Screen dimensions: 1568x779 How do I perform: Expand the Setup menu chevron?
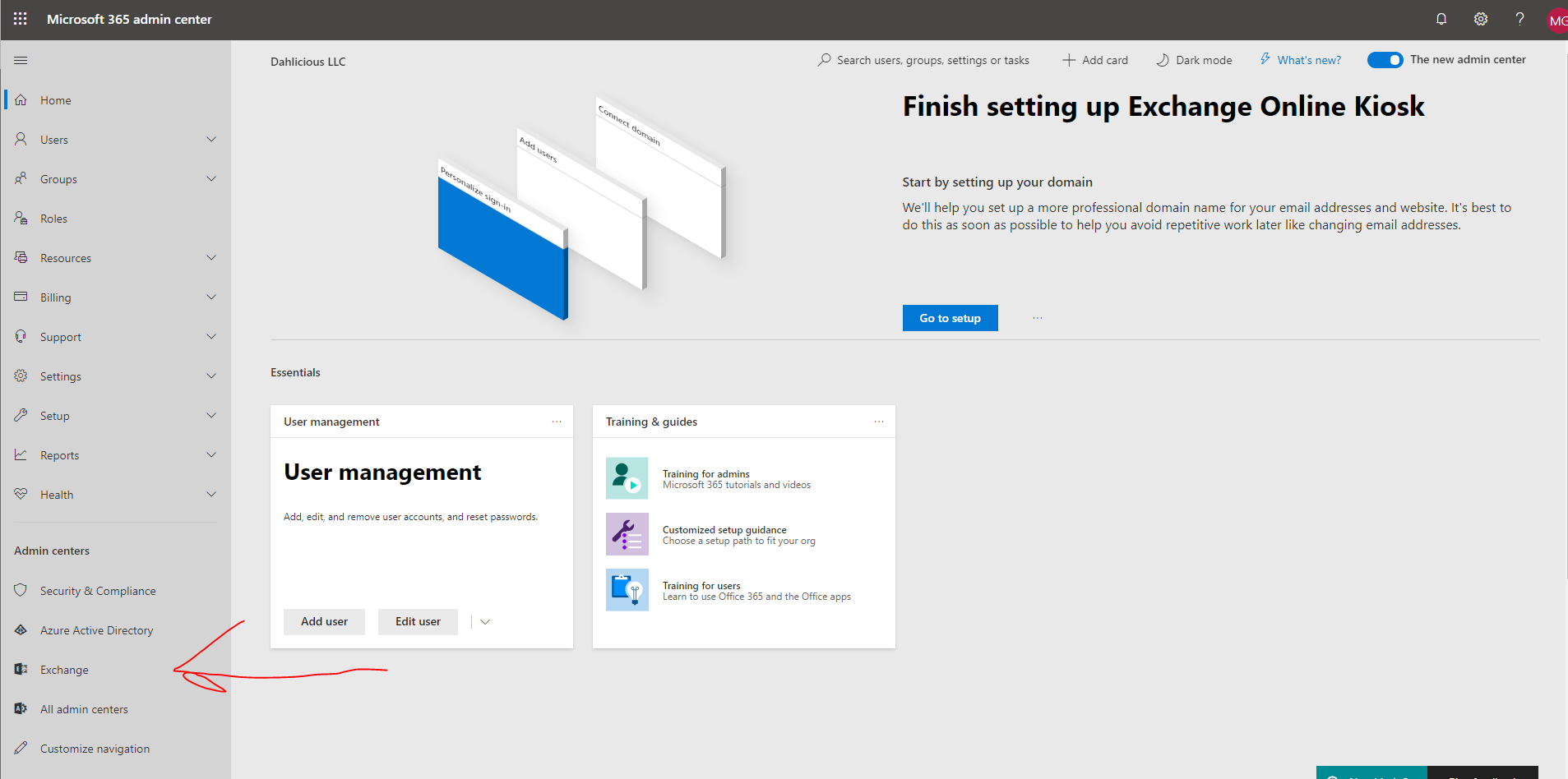click(211, 415)
